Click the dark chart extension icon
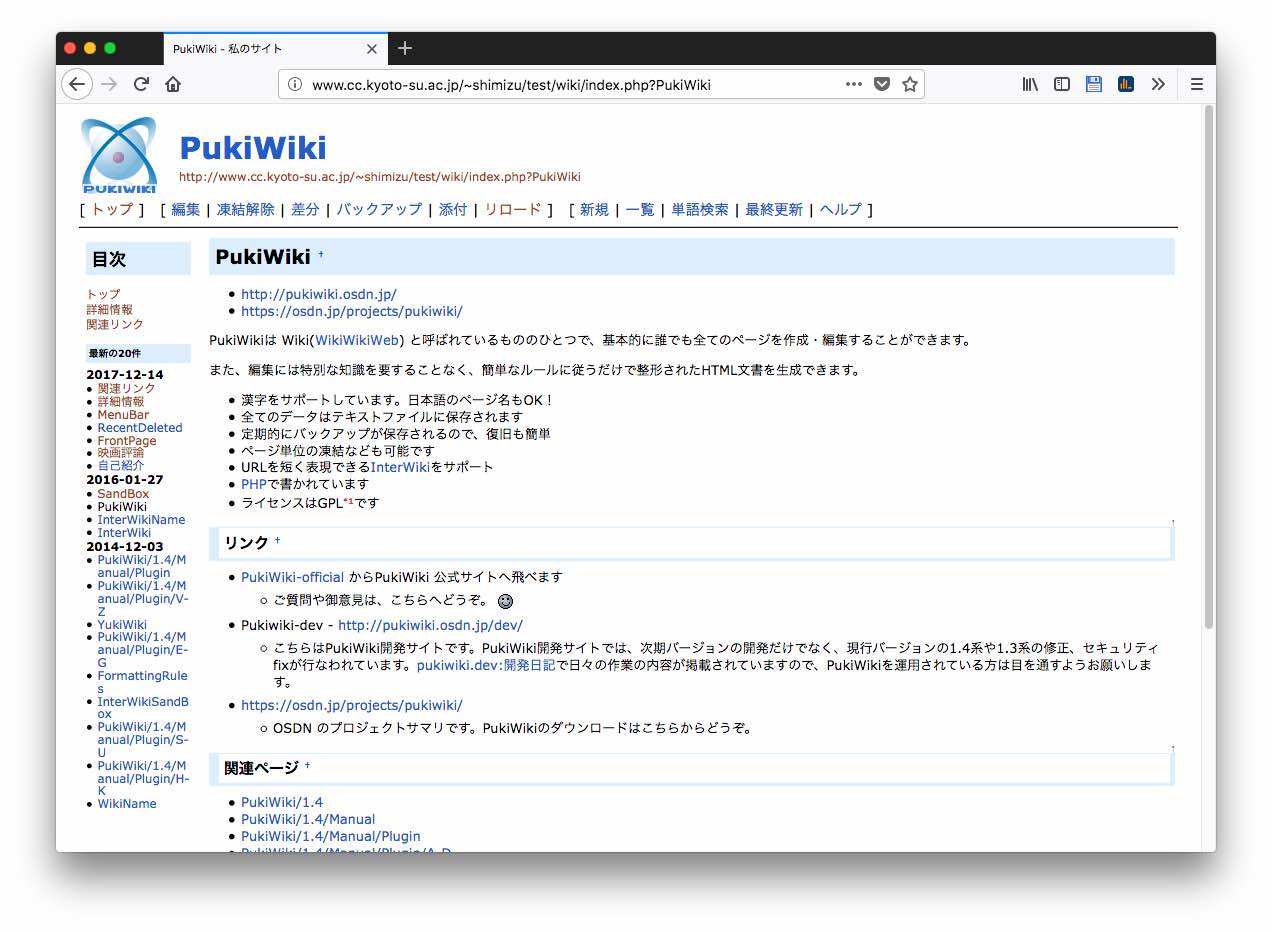 [x=1126, y=84]
